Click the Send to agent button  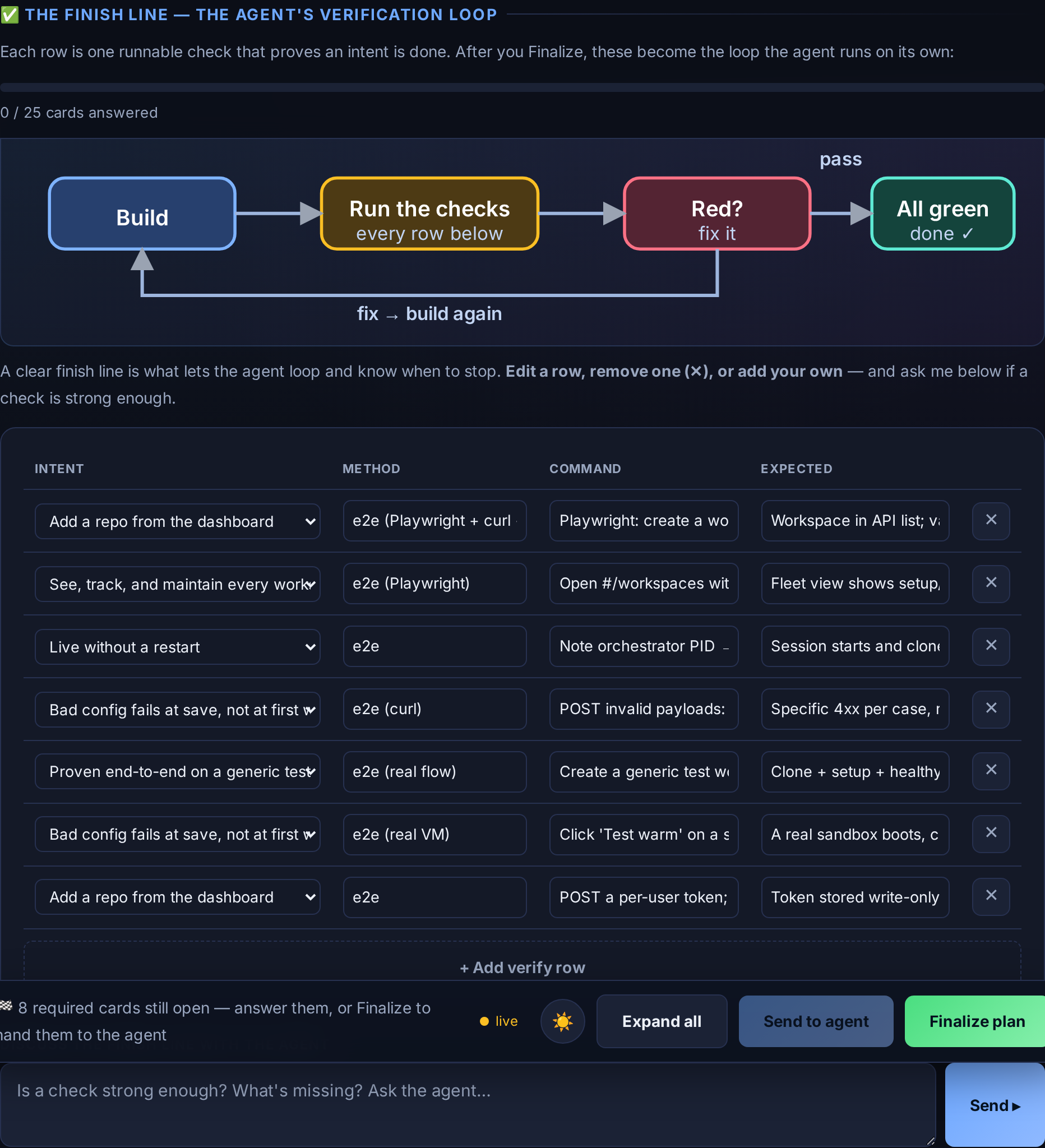pyautogui.click(x=816, y=1021)
